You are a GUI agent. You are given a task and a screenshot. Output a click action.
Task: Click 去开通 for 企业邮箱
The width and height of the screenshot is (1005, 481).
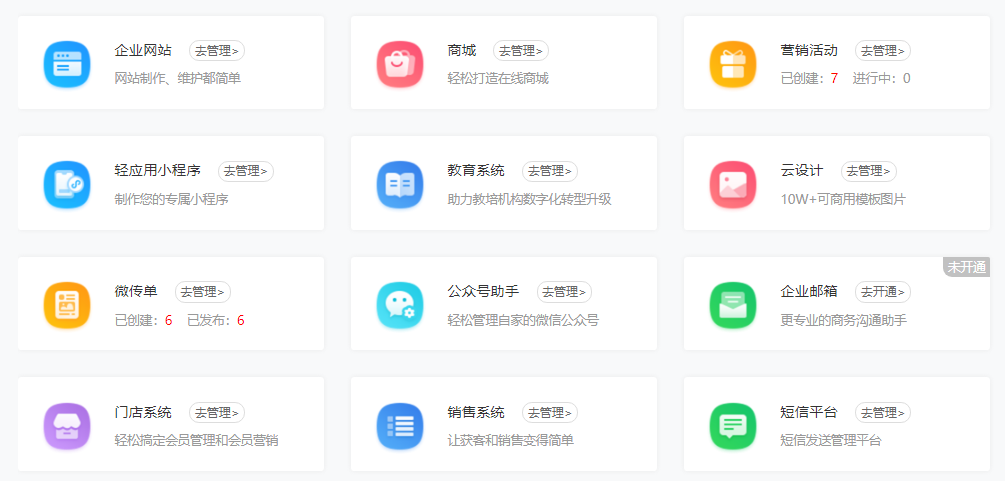pos(883,292)
